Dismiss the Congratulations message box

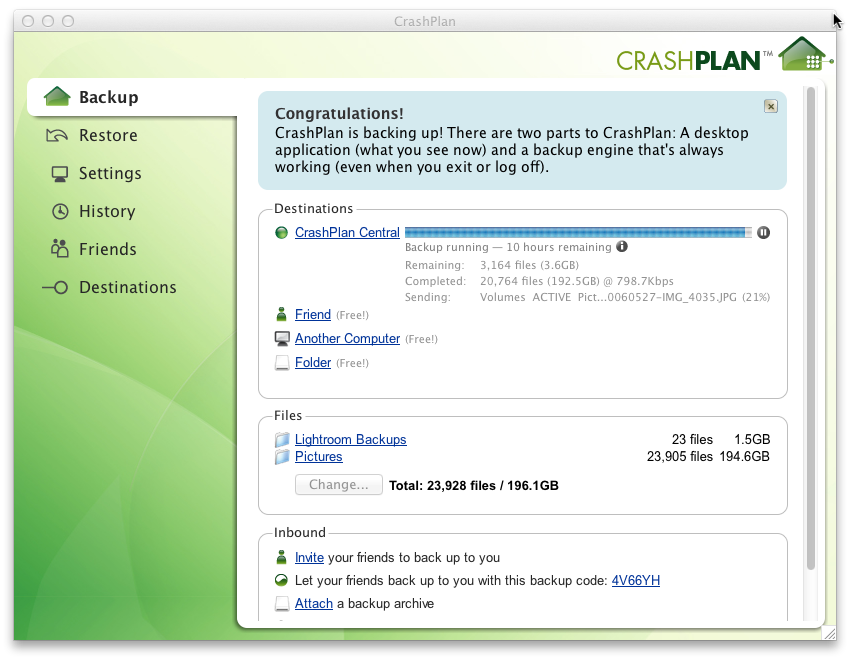(770, 106)
